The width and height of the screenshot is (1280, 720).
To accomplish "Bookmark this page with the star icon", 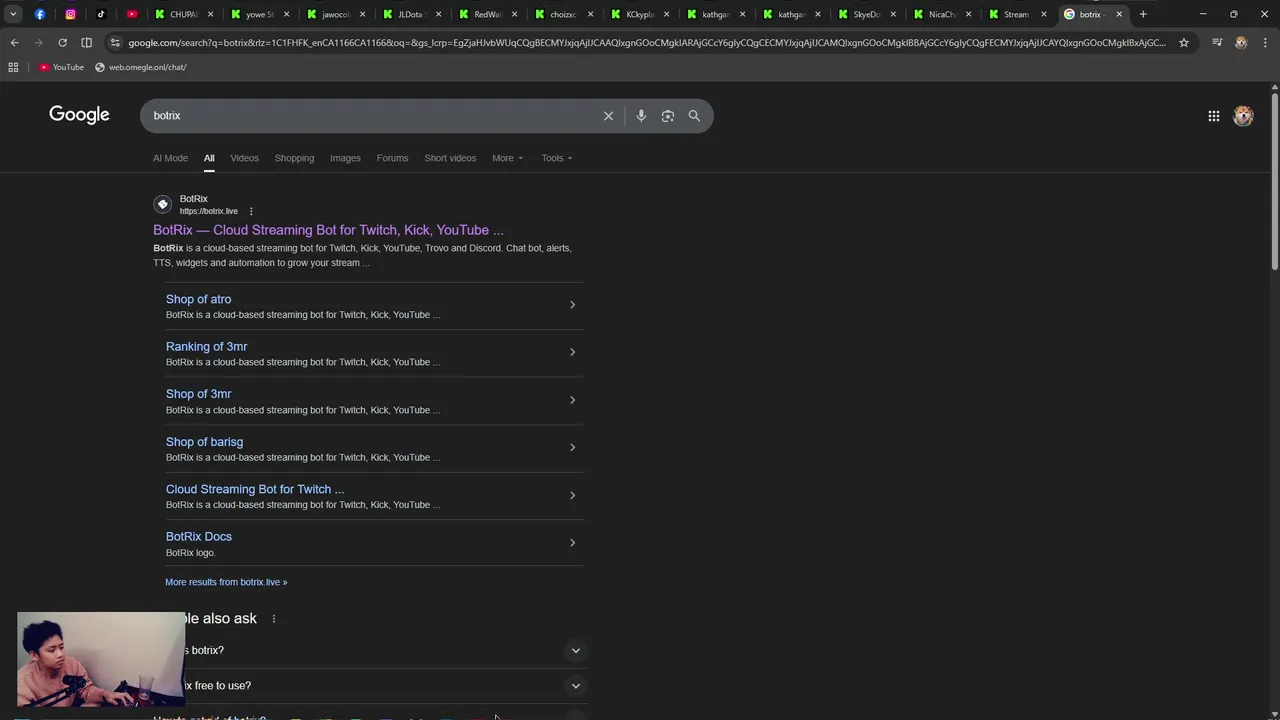I will (x=1184, y=43).
